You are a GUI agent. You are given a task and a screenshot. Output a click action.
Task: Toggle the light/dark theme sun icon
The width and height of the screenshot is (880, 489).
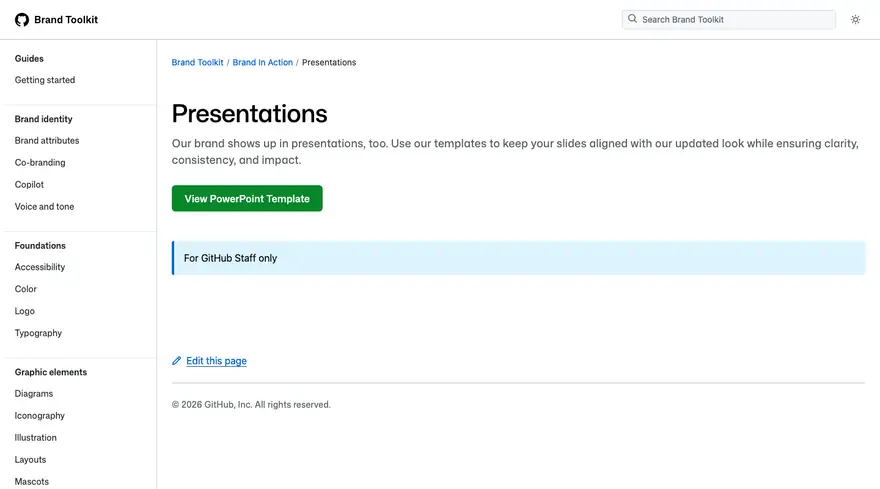(x=855, y=20)
